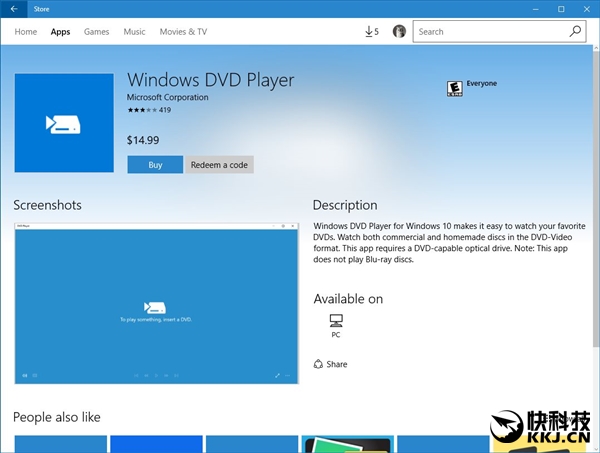This screenshot has width=600, height=453.
Task: Open the Movies & TV tab
Action: (183, 32)
